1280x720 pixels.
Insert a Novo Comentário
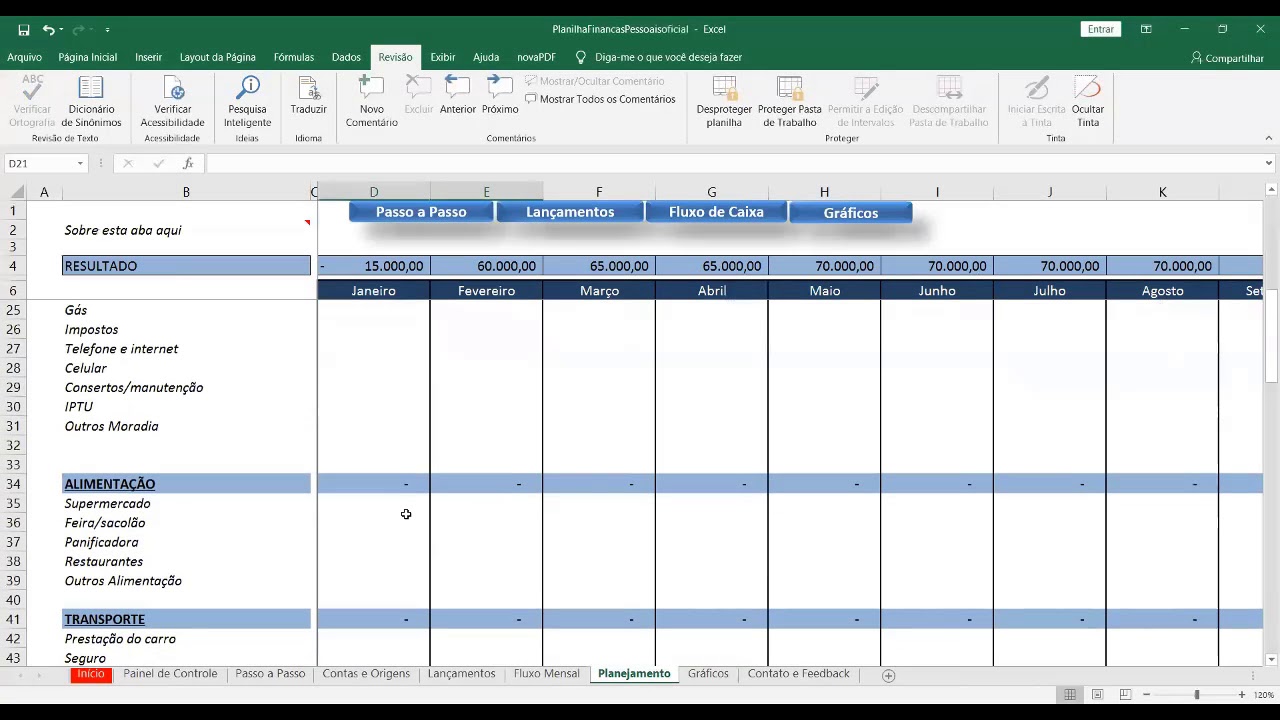(x=371, y=102)
